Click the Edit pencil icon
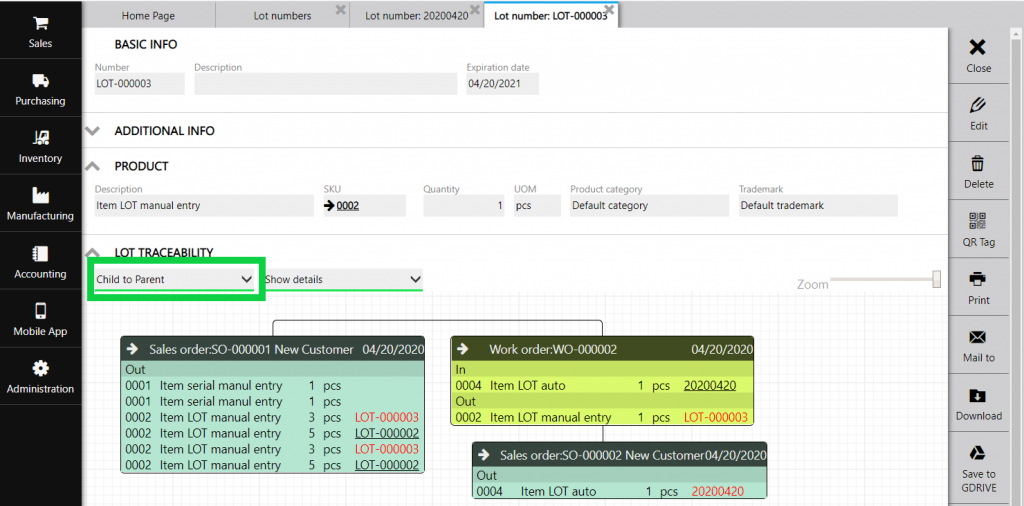The width and height of the screenshot is (1024, 506). 978,105
